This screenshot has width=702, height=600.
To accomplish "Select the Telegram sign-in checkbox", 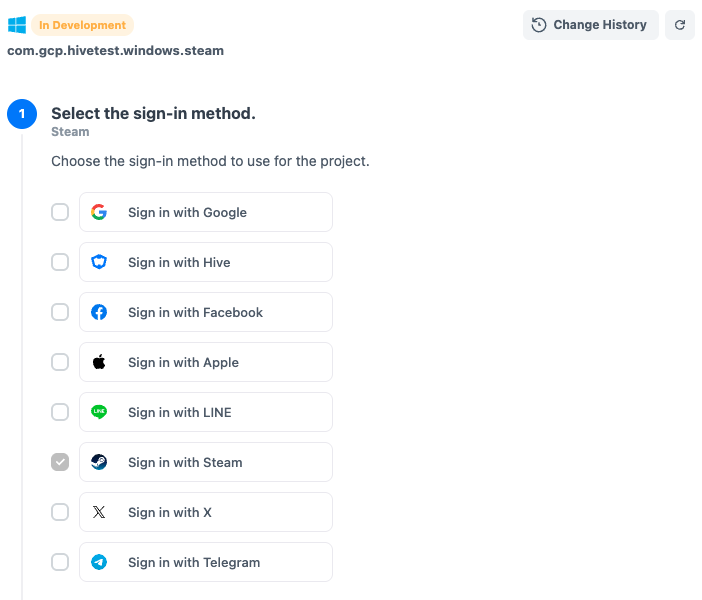I will (60, 562).
